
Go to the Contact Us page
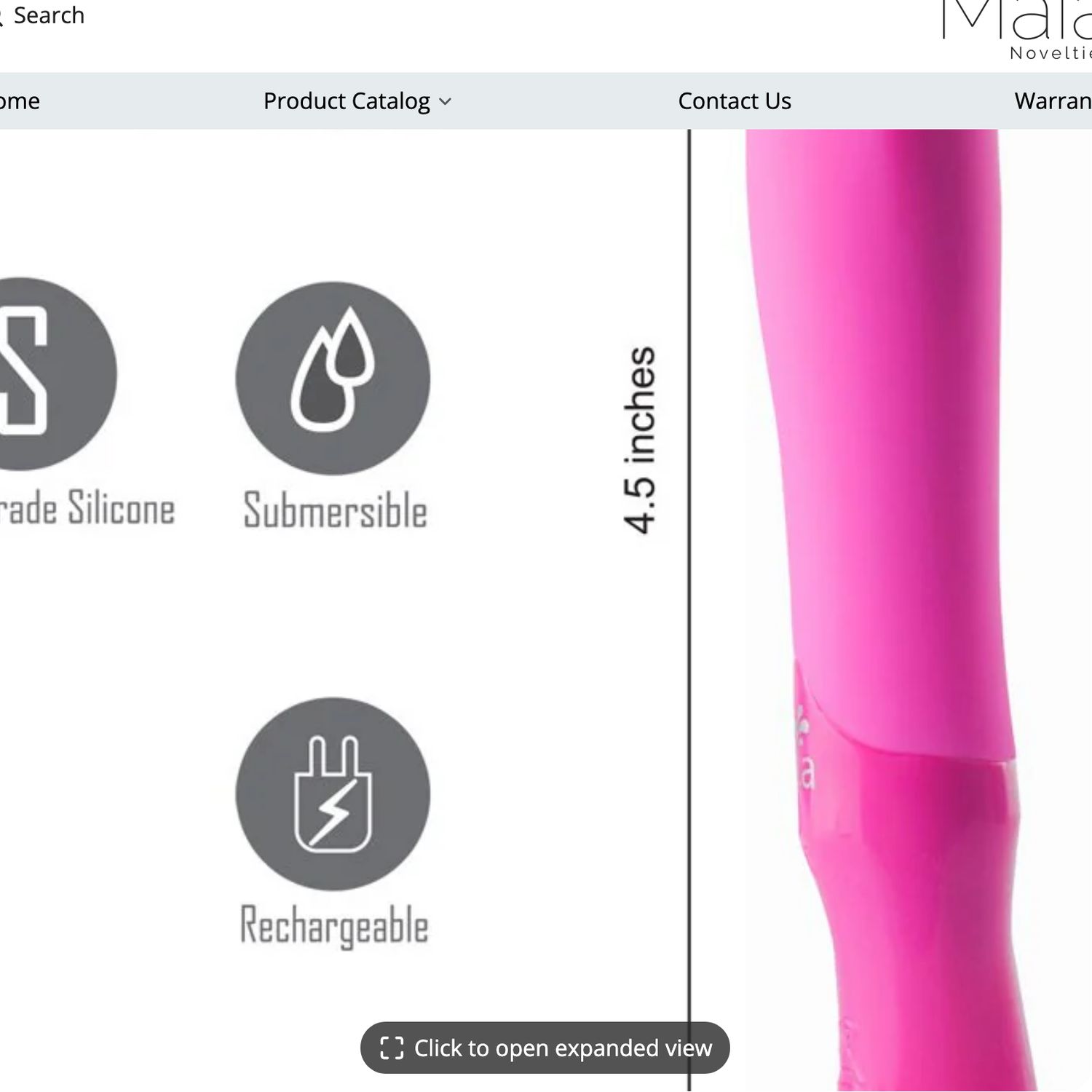pyautogui.click(x=735, y=101)
